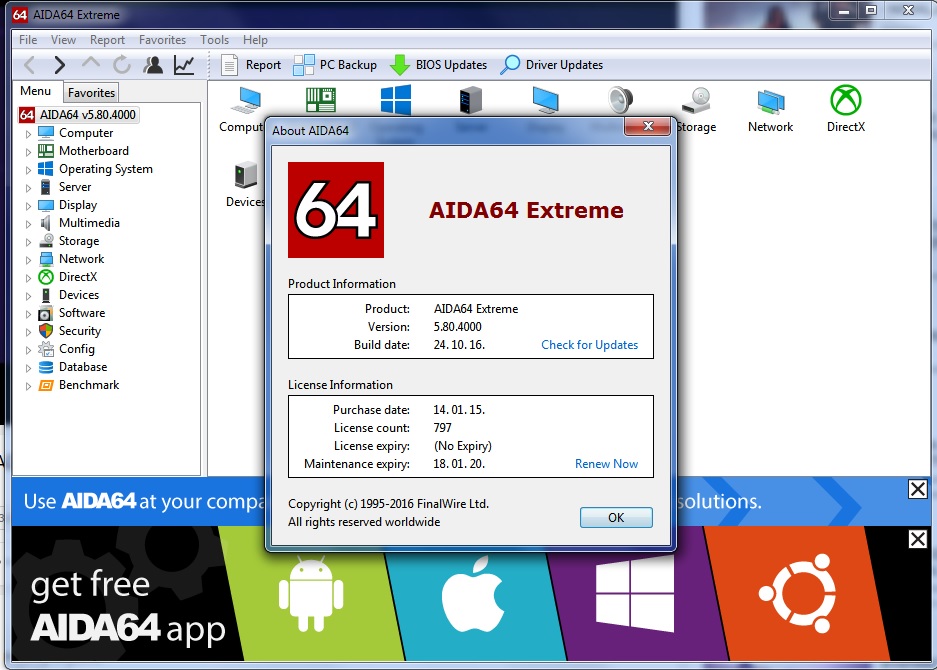Expand the Network tree node

[x=28, y=260]
